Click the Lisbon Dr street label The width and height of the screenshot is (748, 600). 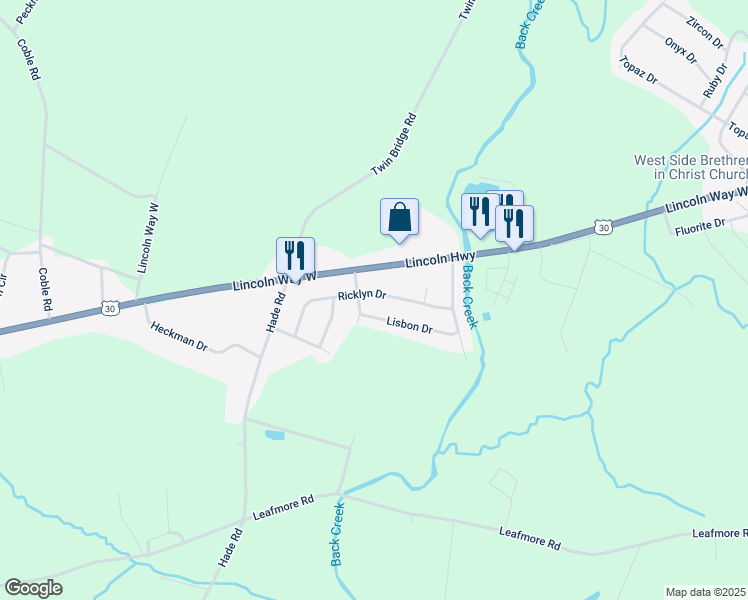pos(410,325)
